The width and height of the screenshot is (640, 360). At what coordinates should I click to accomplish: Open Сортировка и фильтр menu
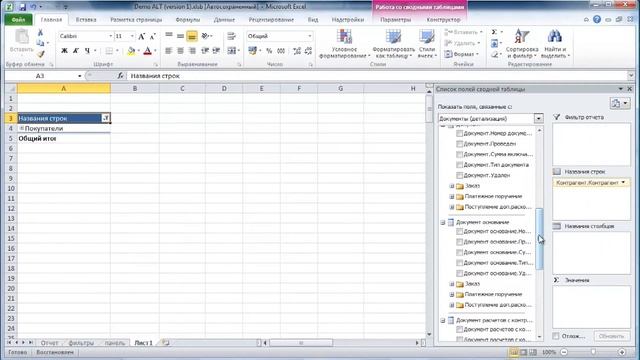click(522, 44)
